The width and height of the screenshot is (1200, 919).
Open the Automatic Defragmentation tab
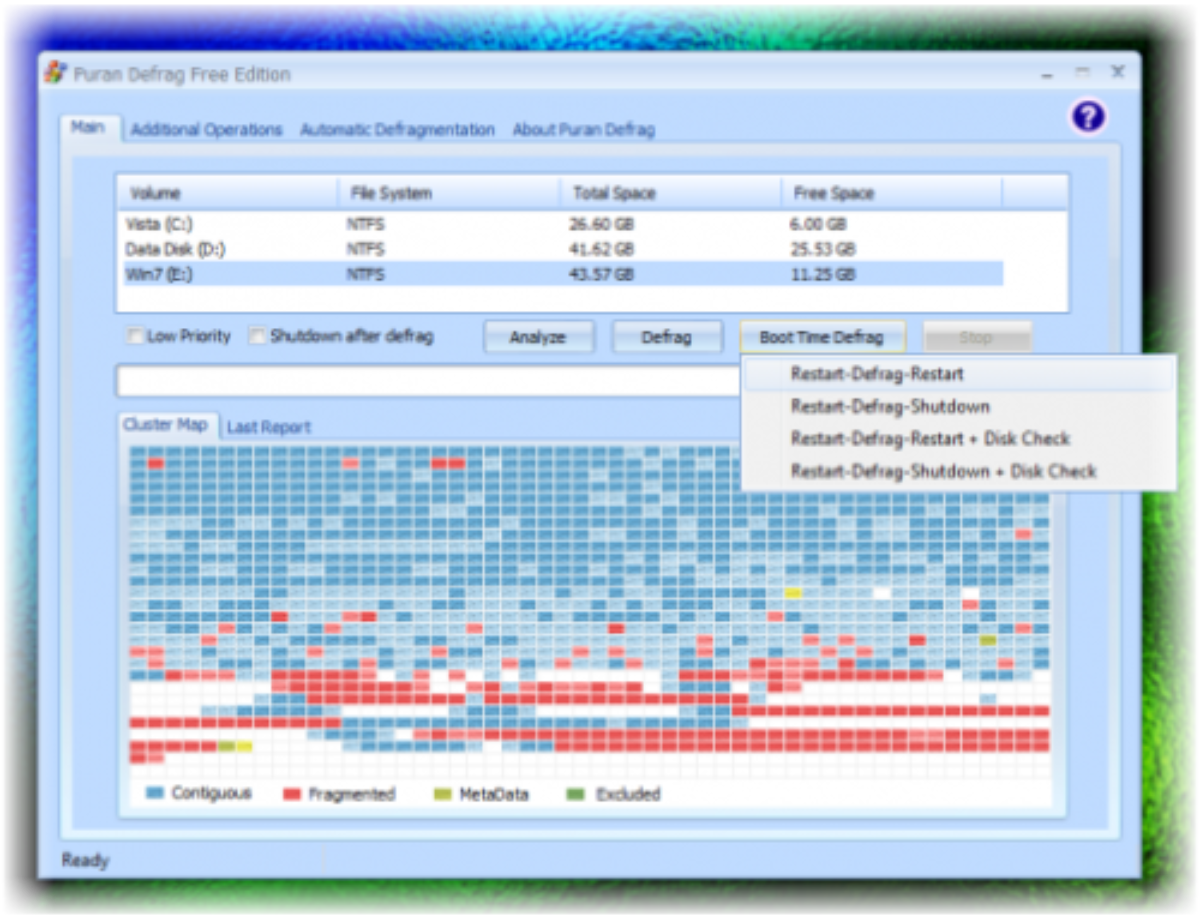click(x=397, y=130)
